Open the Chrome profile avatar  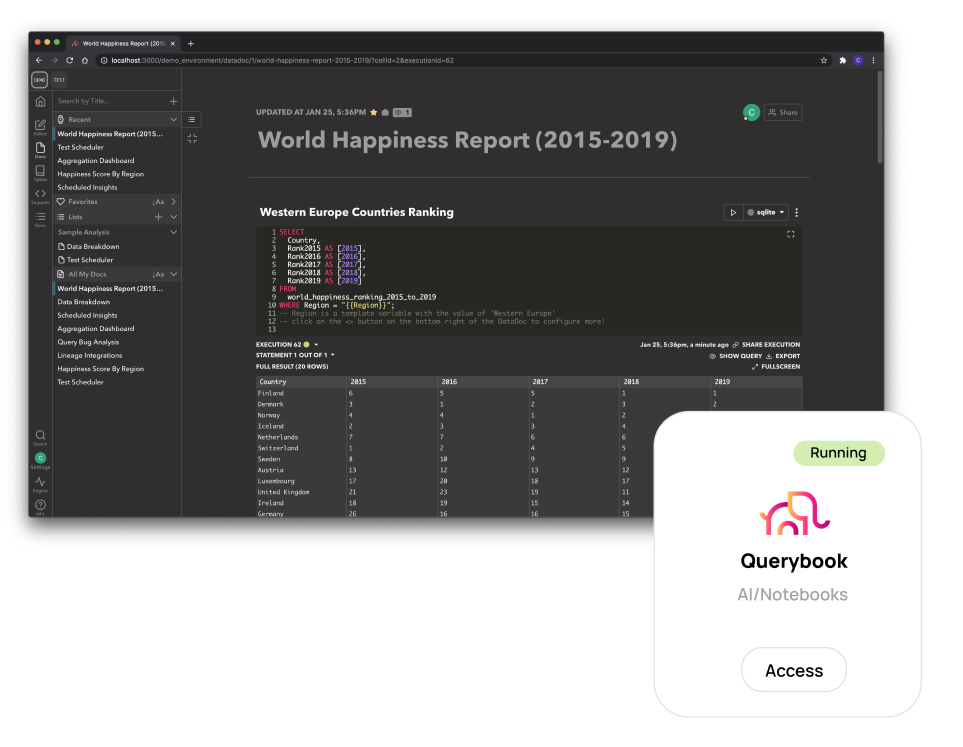(858, 60)
